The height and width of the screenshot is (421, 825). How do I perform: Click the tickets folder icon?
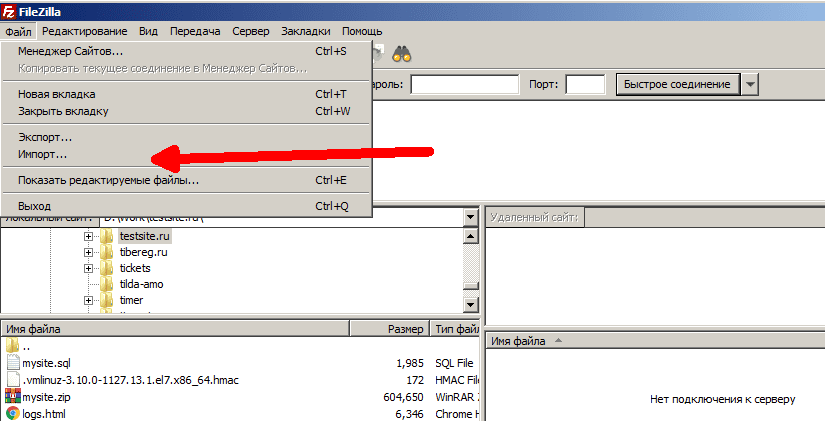pos(107,268)
